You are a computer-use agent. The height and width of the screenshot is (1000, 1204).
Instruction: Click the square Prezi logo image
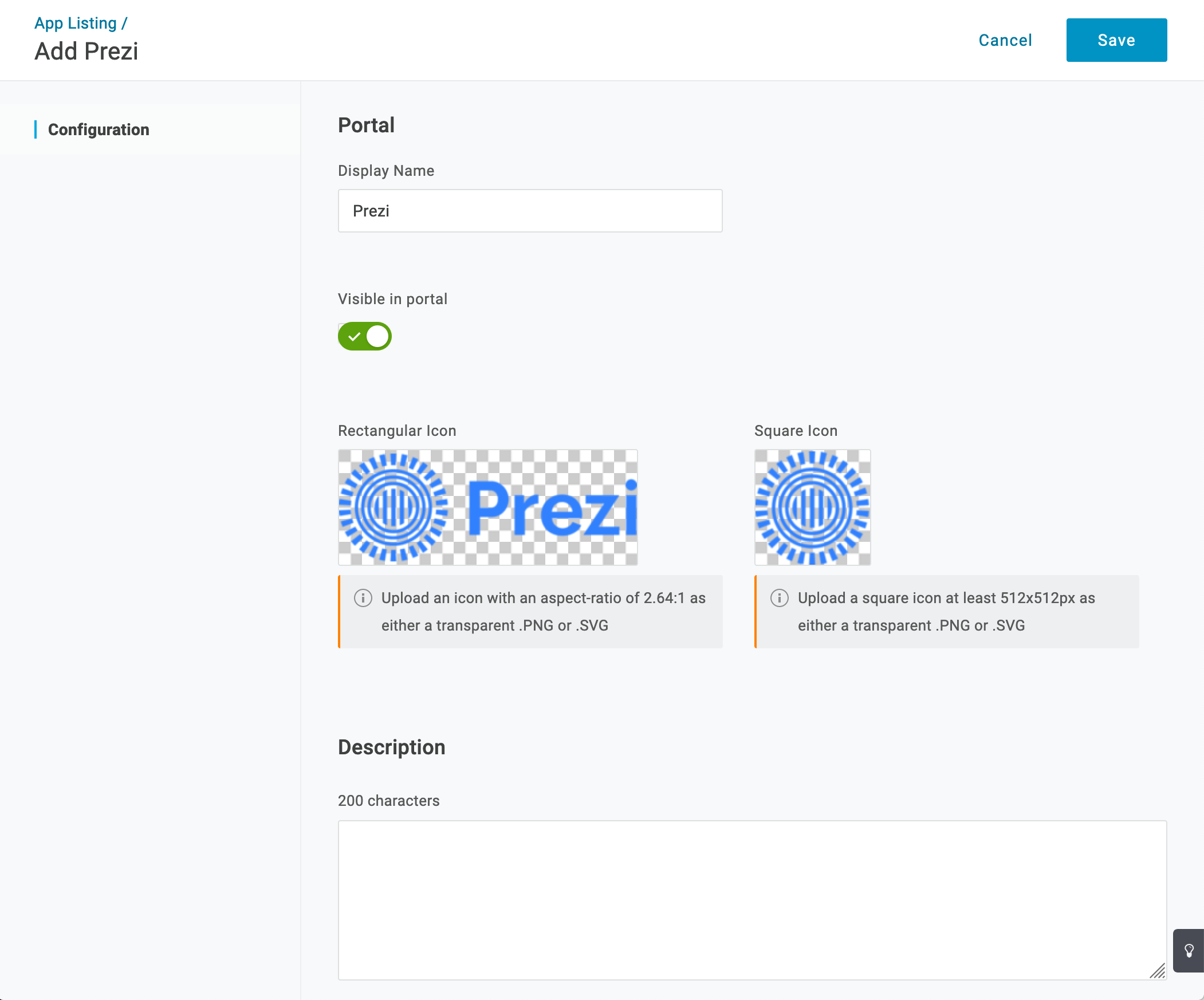pyautogui.click(x=812, y=507)
